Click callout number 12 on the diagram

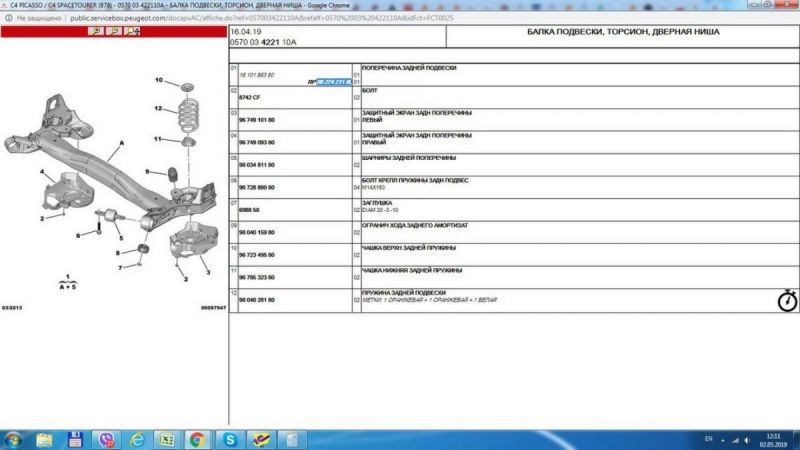158,108
